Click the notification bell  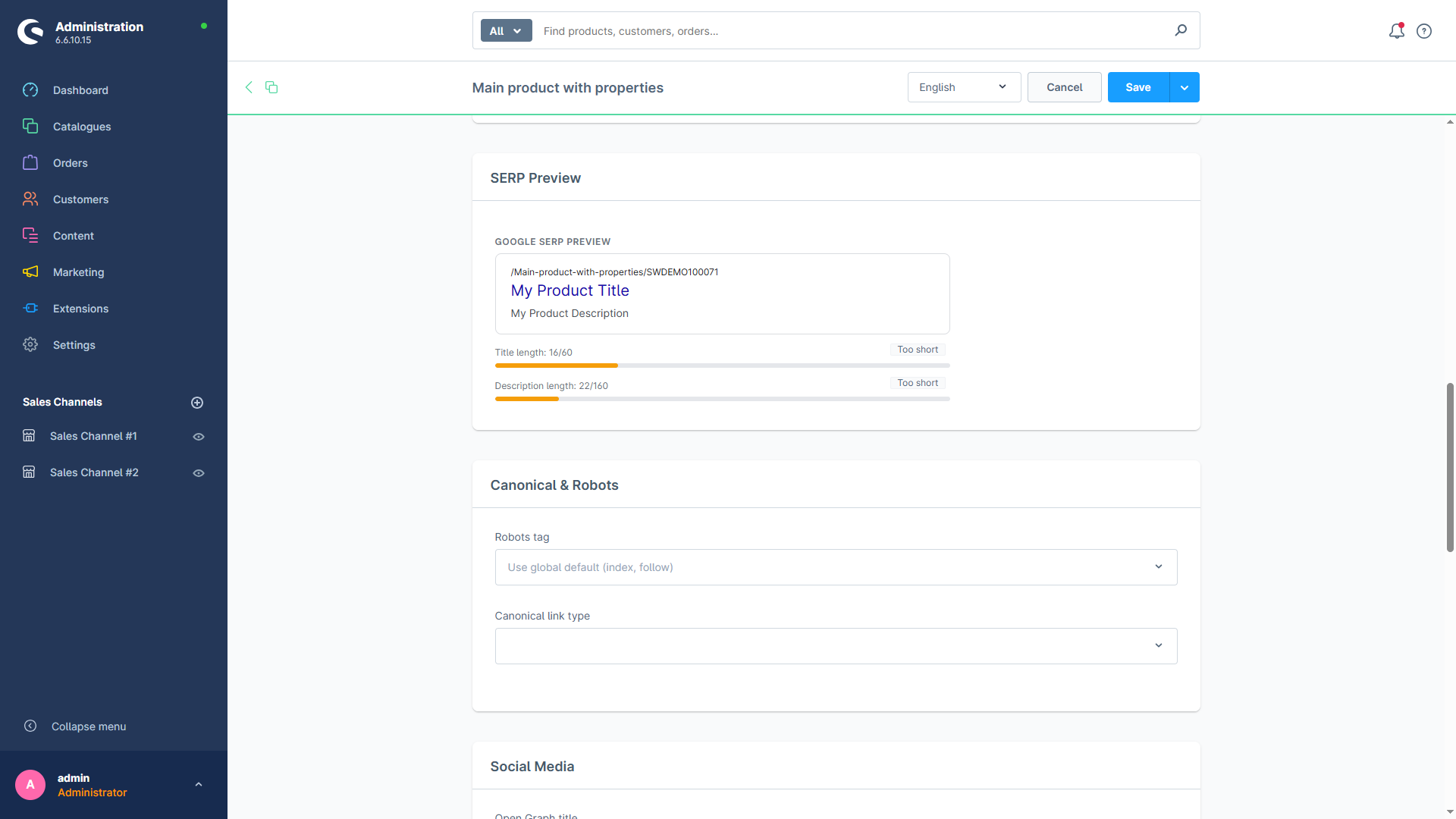point(1396,31)
